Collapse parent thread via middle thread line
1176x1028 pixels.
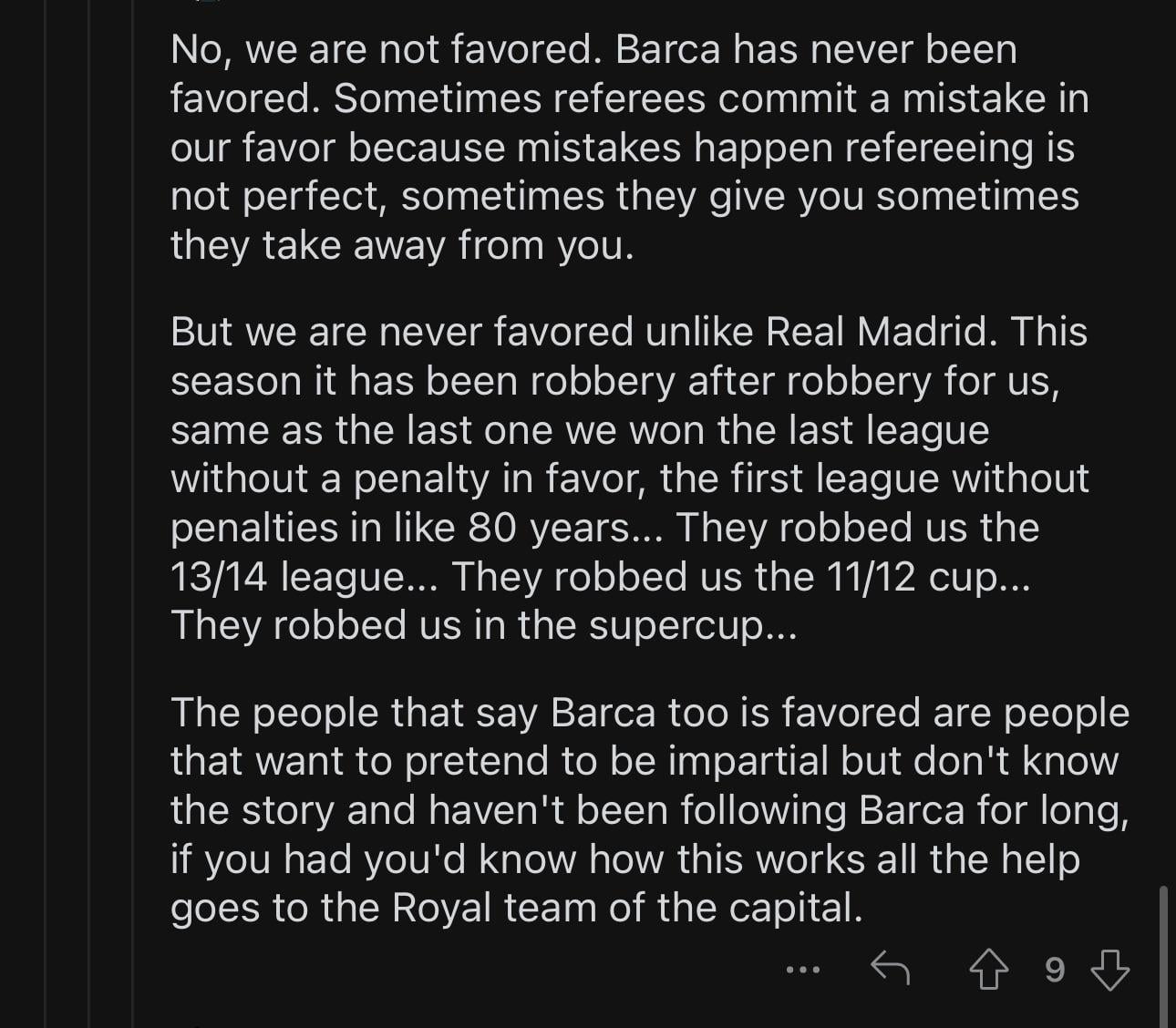point(88,510)
